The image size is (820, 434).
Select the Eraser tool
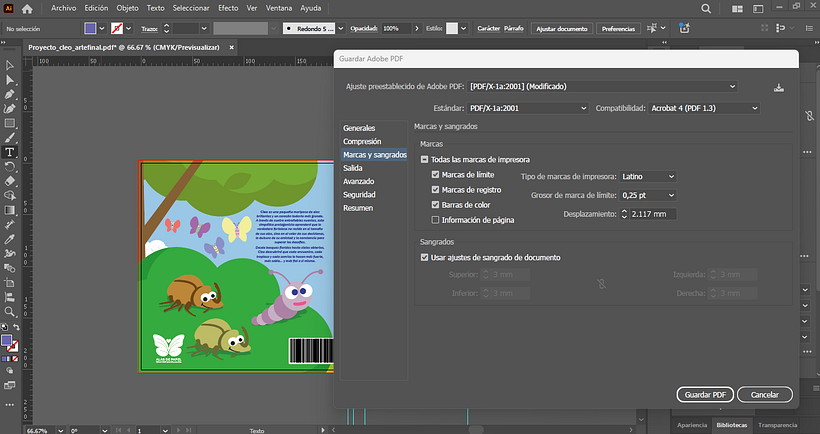coord(9,181)
